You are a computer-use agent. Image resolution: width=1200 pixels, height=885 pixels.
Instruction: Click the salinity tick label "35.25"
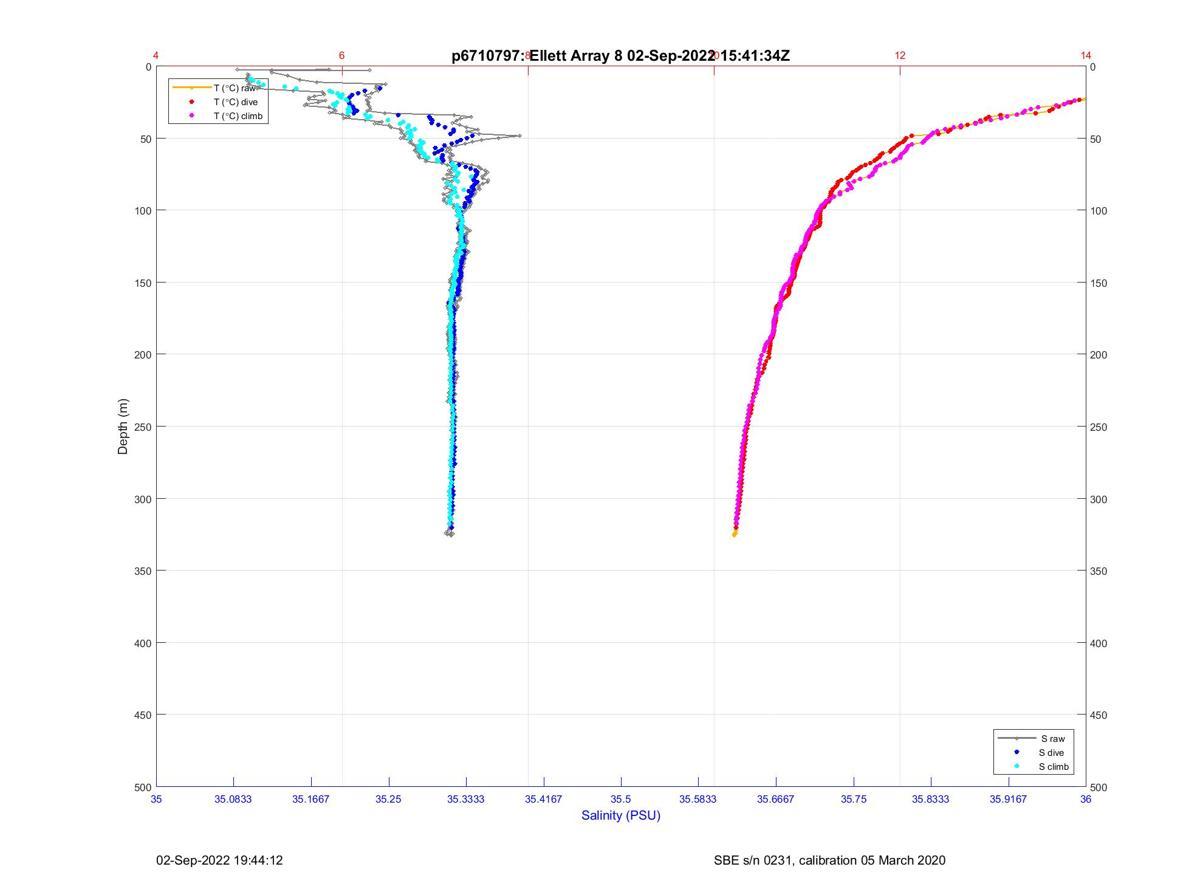click(x=389, y=800)
